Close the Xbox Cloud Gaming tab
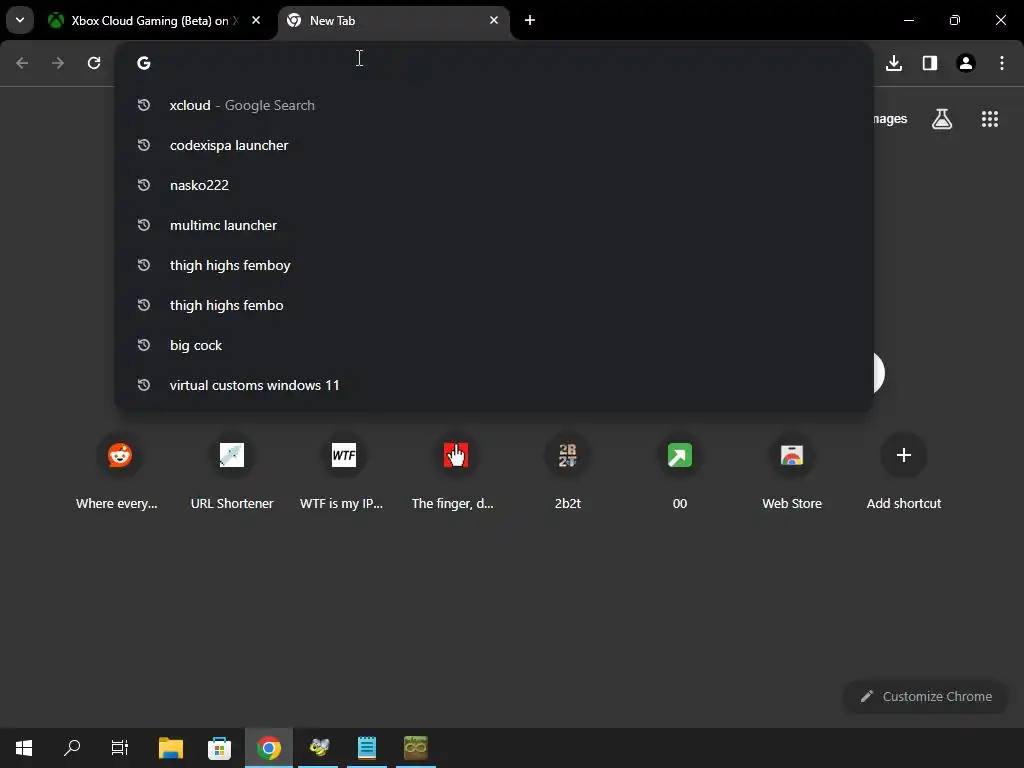This screenshot has width=1024, height=768. (x=256, y=20)
